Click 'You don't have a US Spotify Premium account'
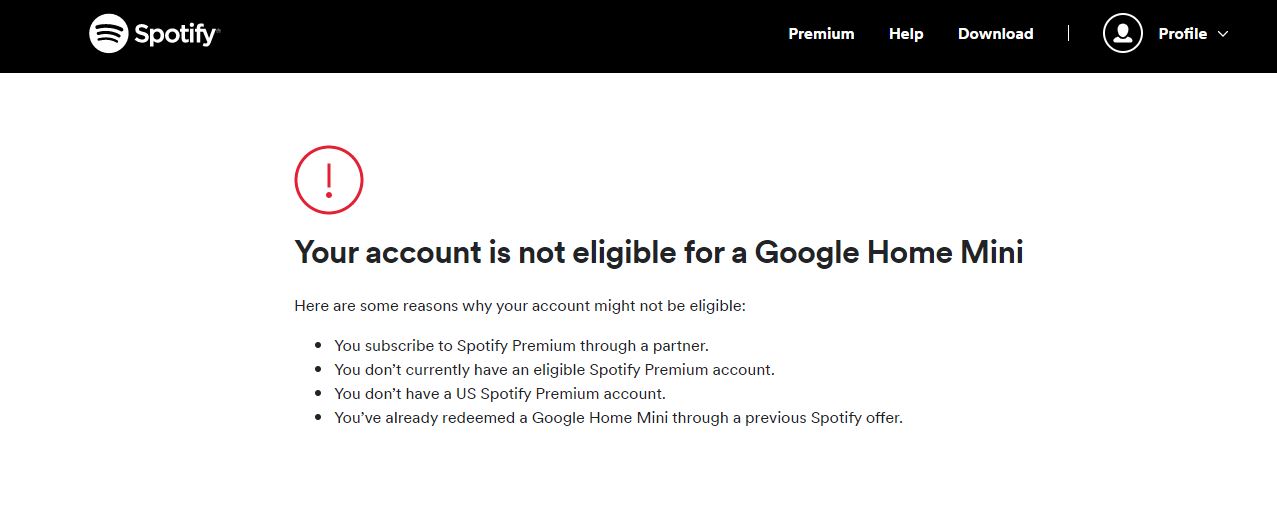Image resolution: width=1277 pixels, height=518 pixels. (x=500, y=394)
